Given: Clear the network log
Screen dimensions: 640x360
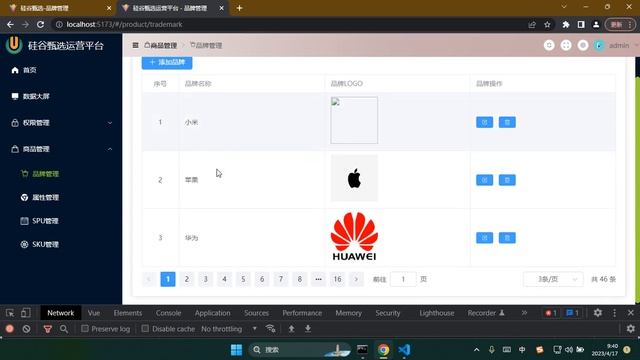Looking at the screenshot, I should coord(27,329).
